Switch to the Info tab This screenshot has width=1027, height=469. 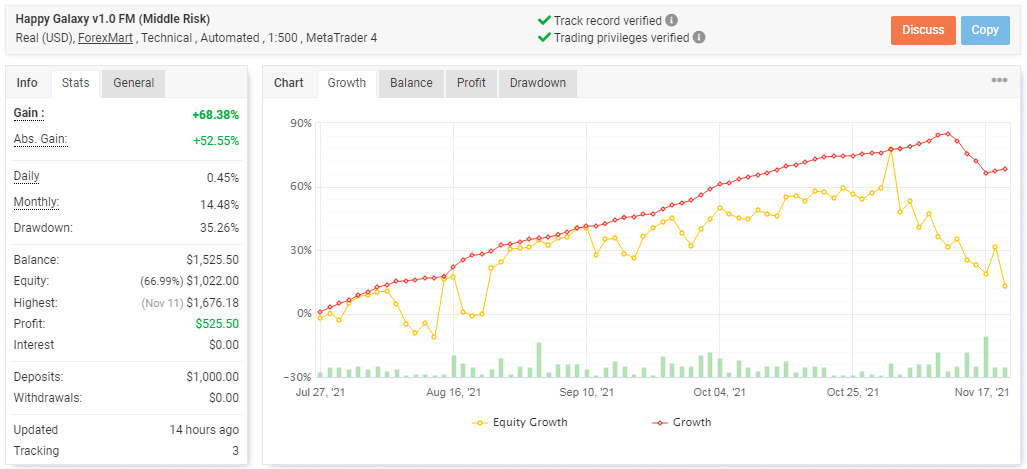(27, 83)
